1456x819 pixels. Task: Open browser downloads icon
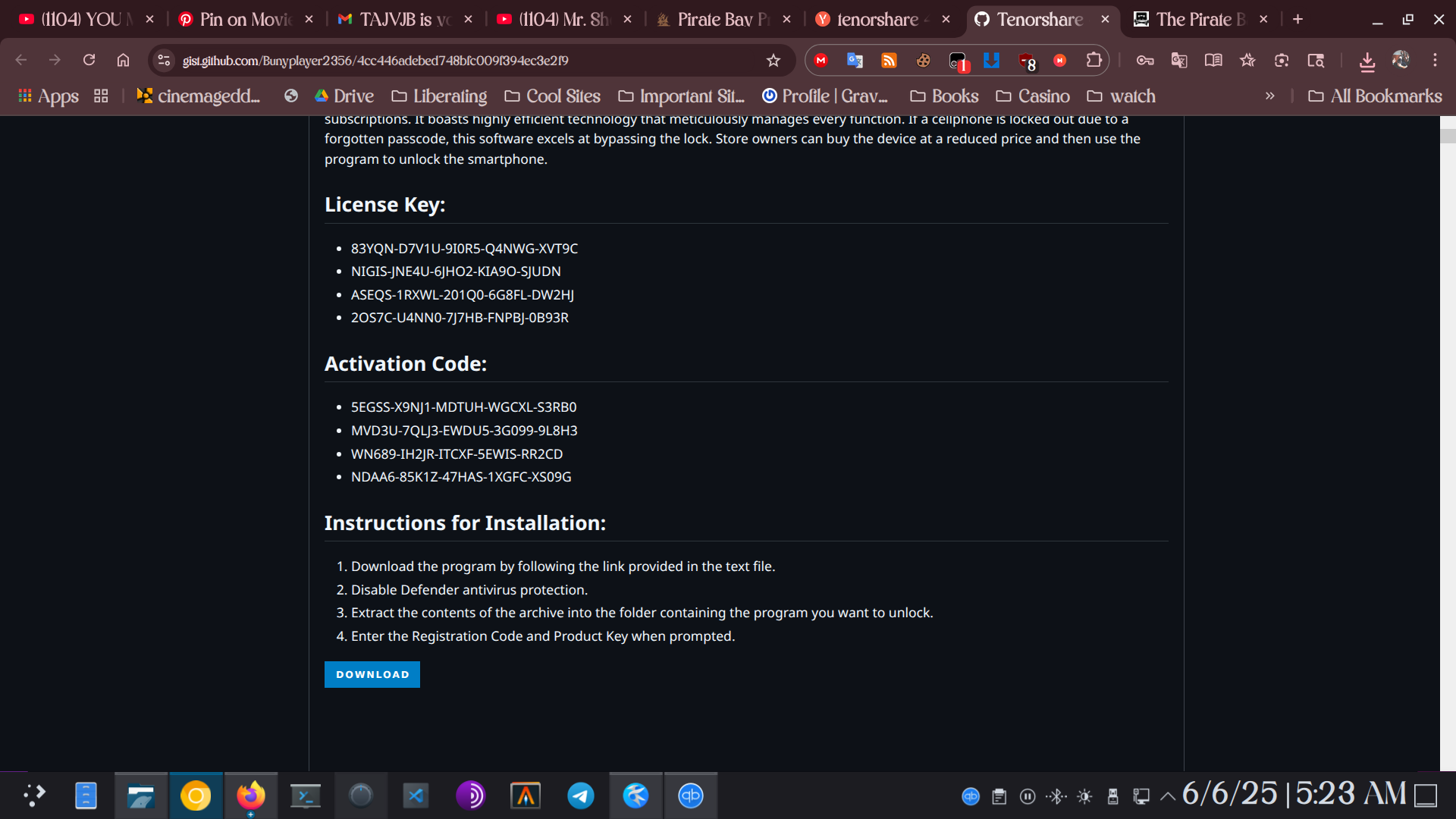pos(1367,61)
